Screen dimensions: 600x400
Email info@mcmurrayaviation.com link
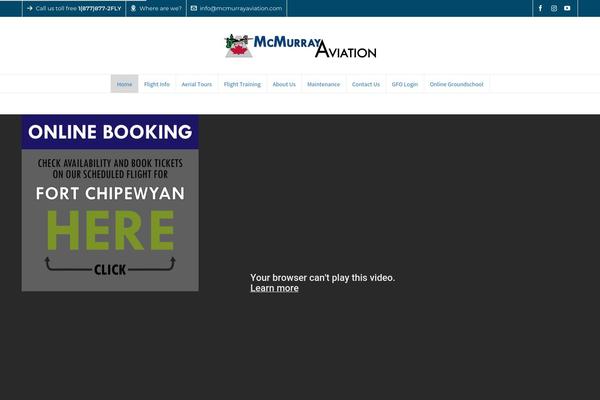point(241,8)
